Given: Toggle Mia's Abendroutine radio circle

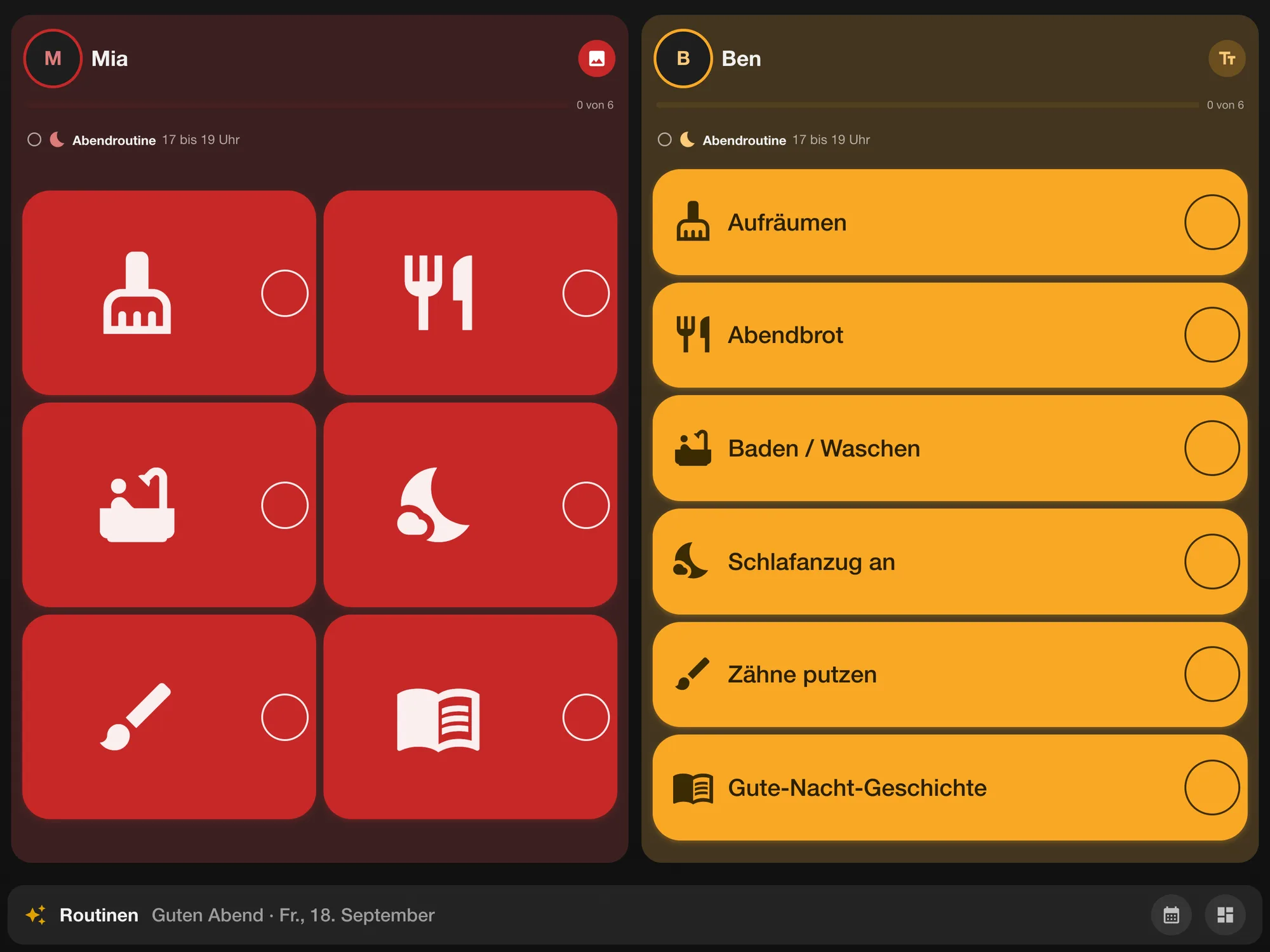Looking at the screenshot, I should click(34, 139).
